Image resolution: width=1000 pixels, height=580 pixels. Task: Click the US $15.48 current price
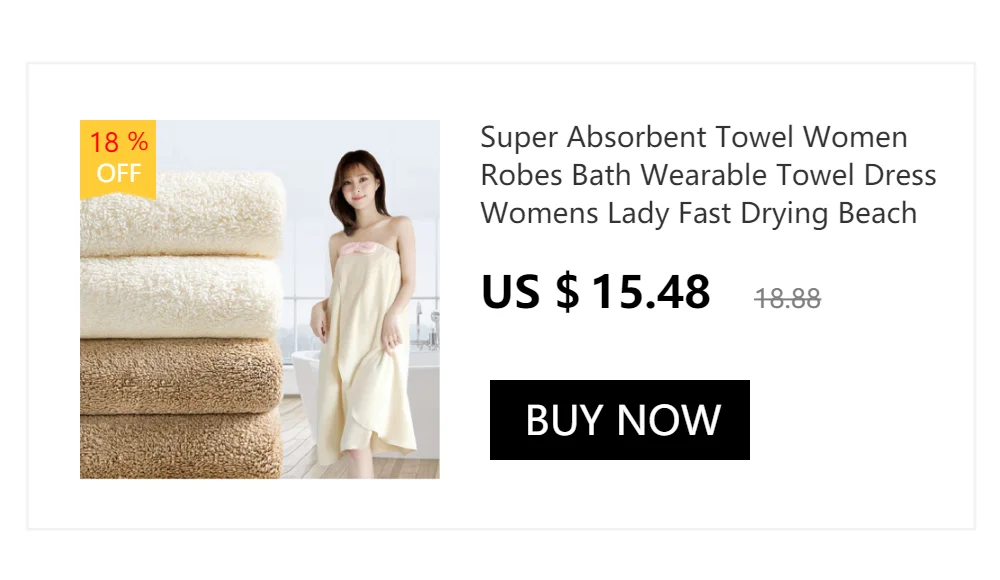pos(596,292)
